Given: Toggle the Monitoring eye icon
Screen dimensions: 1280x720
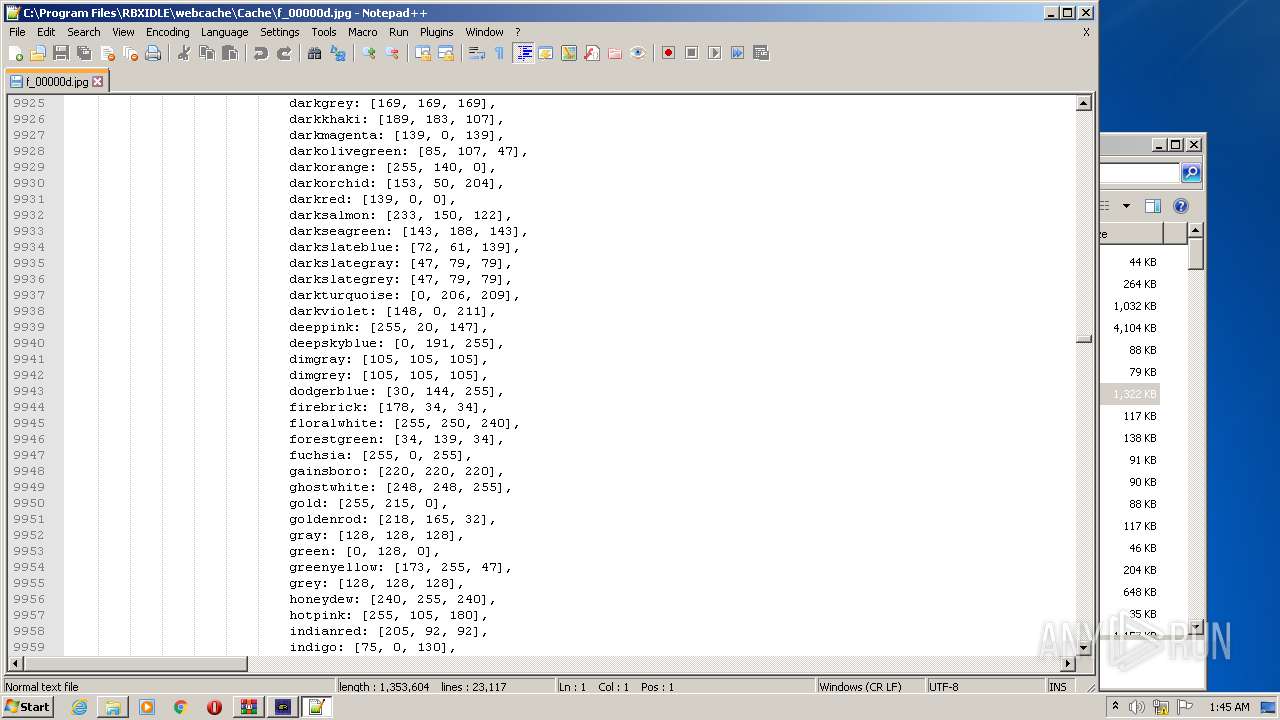Looking at the screenshot, I should (x=638, y=53).
